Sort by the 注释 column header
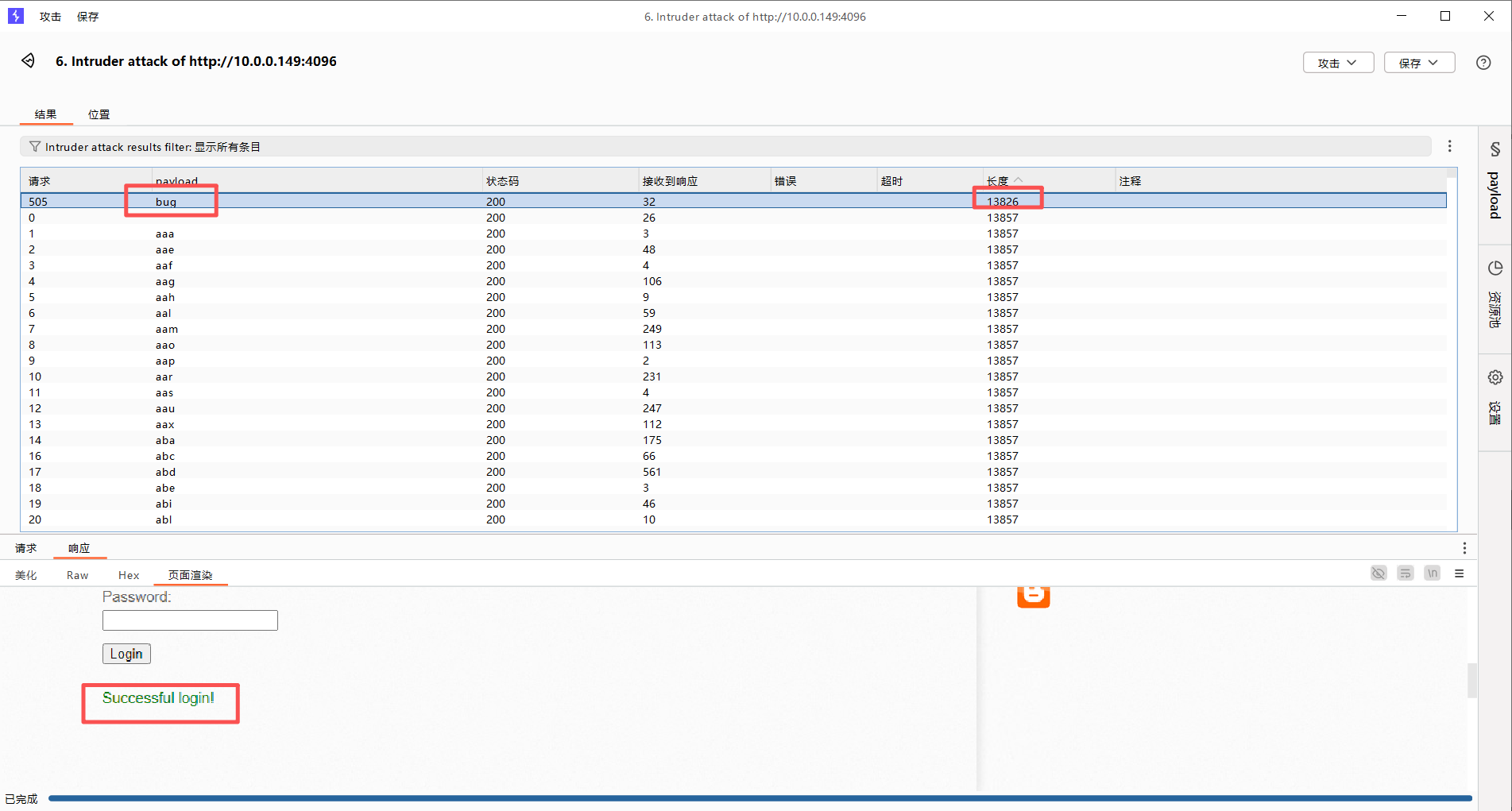 pos(1280,181)
